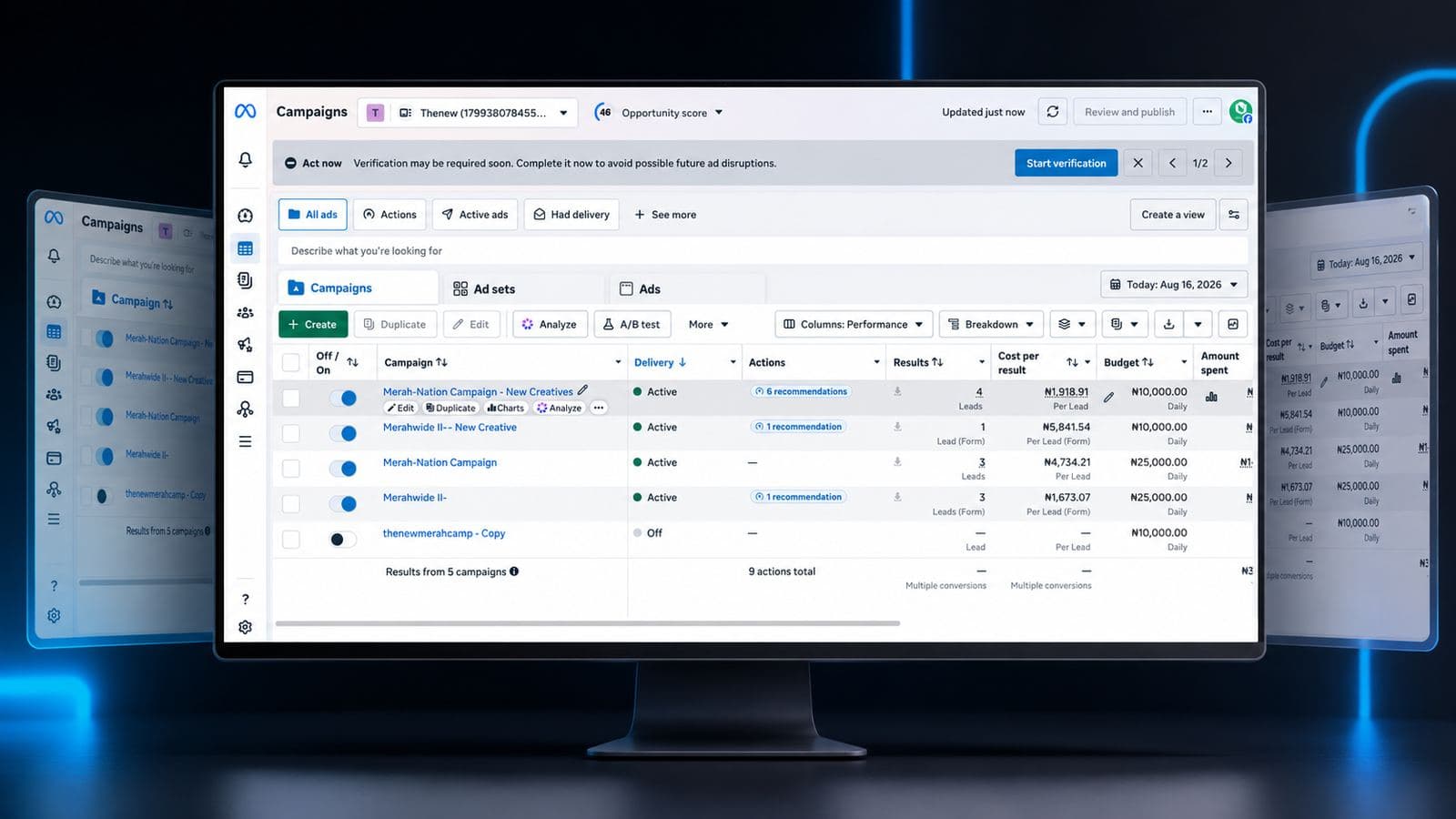Turn on thenewmerahcamp - Copy toggle
The image size is (1456, 819).
(343, 539)
